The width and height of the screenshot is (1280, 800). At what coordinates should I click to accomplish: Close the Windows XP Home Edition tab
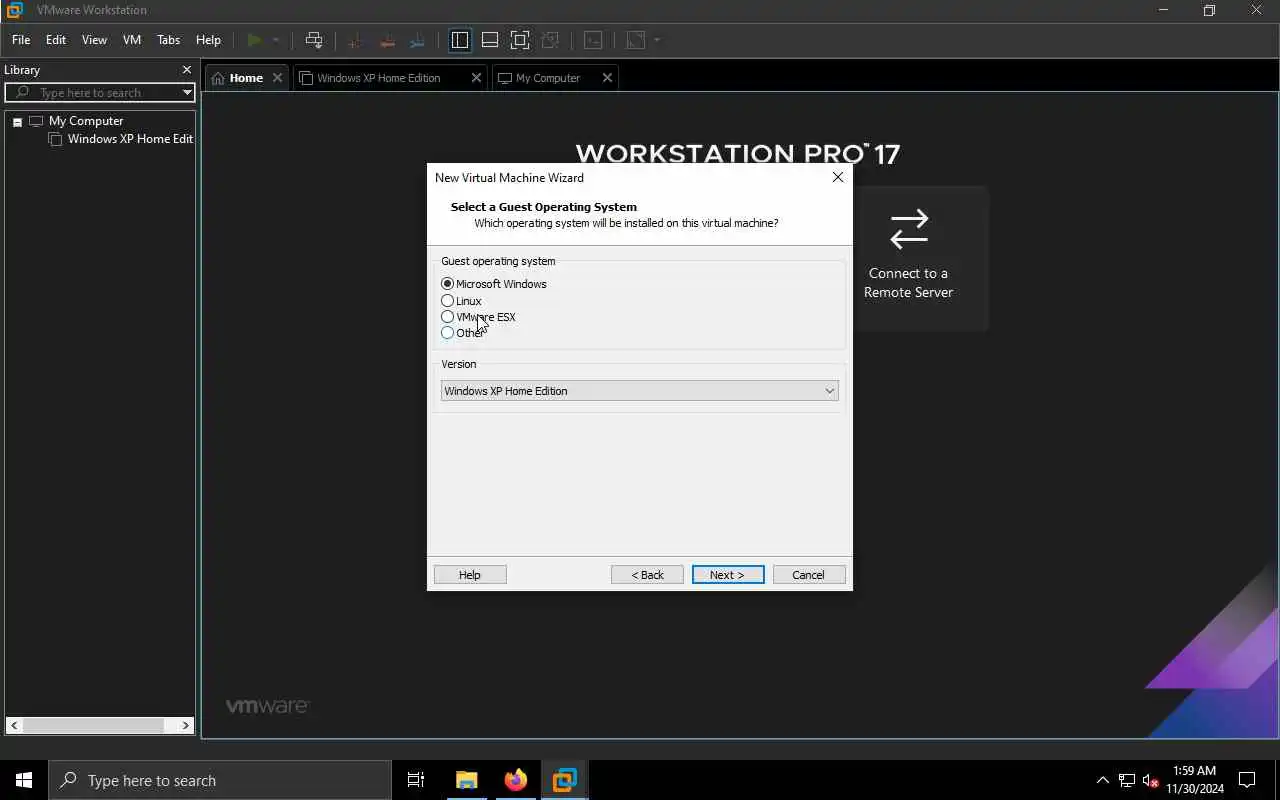(476, 78)
